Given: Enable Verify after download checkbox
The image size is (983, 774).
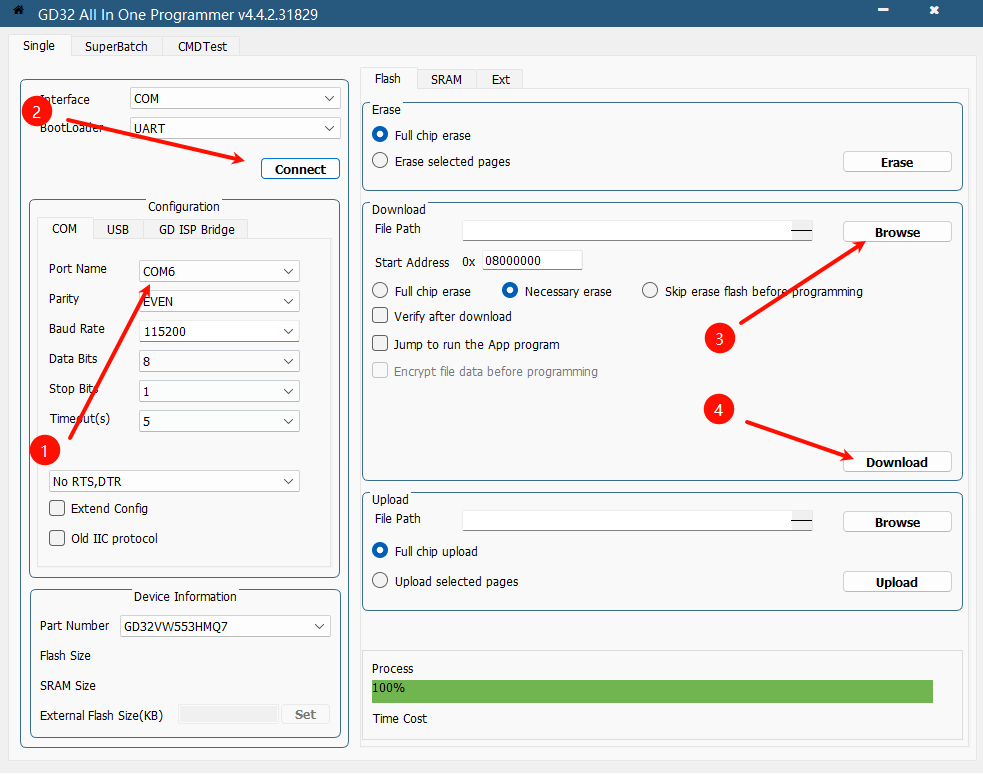Looking at the screenshot, I should coord(380,316).
